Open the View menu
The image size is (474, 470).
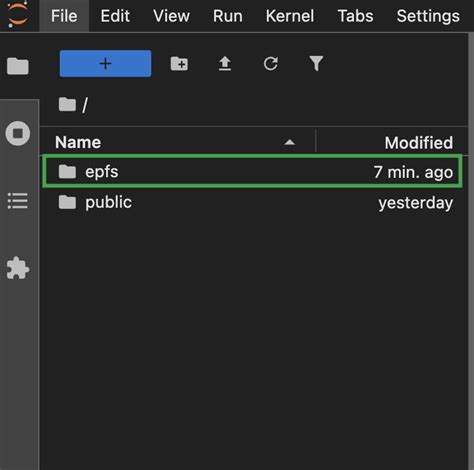172,16
